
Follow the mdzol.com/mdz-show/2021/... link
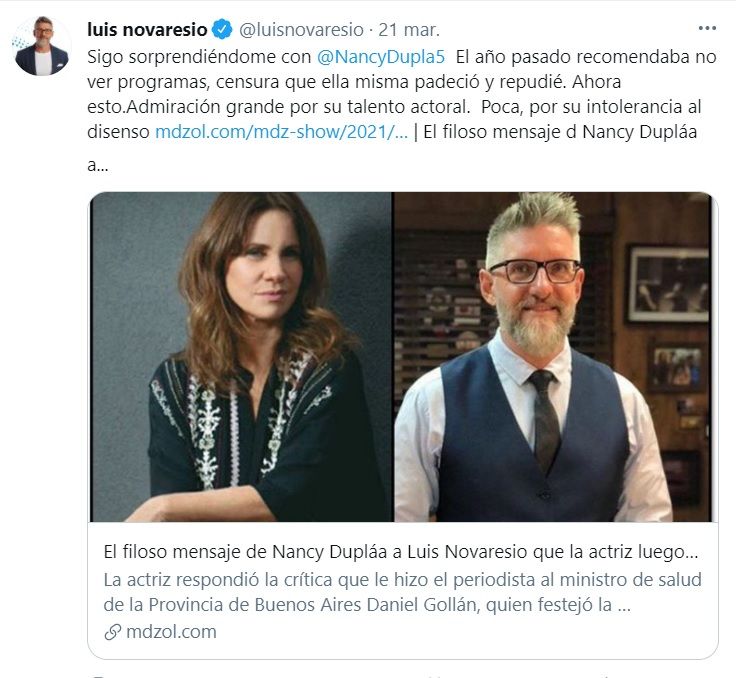(282, 131)
